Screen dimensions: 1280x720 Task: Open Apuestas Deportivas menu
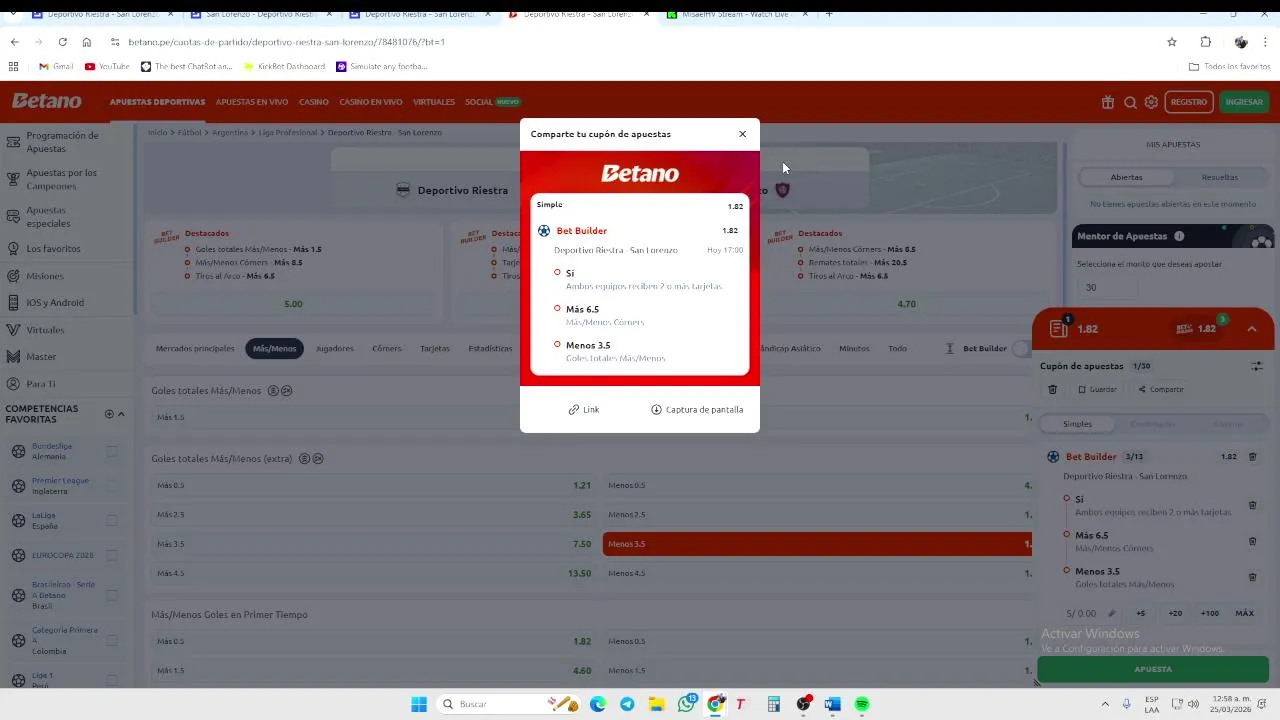click(157, 102)
